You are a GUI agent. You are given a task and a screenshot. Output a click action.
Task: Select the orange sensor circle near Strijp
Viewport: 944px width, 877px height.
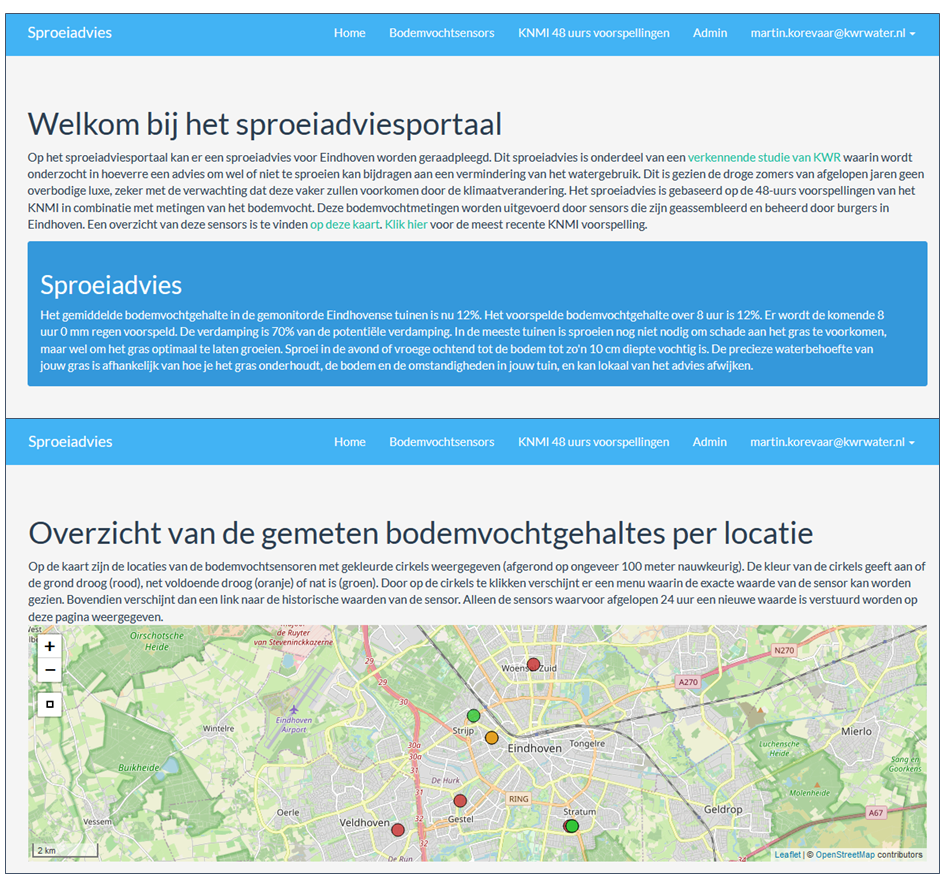click(492, 737)
